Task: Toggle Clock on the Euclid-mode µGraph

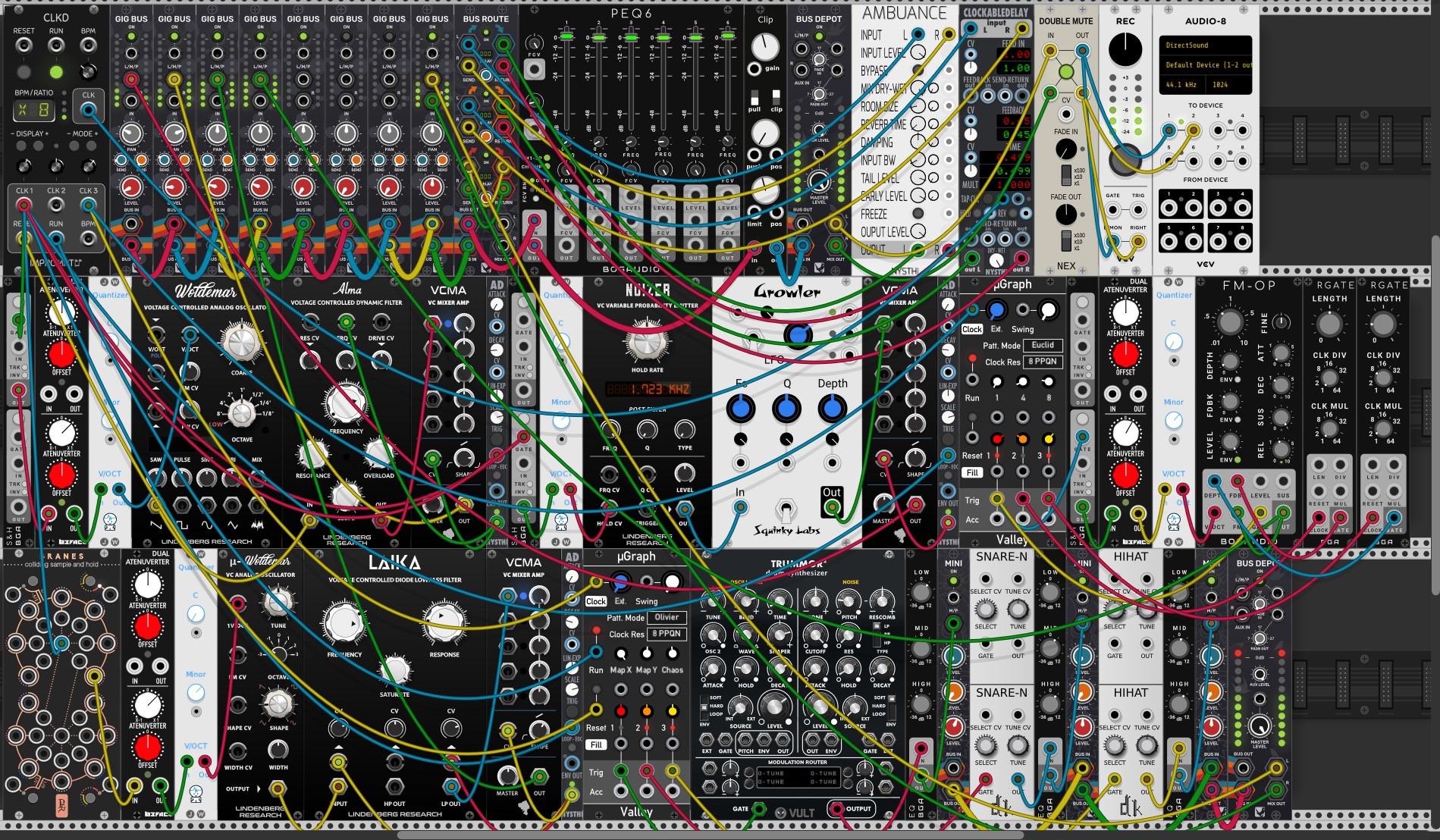Action: [972, 330]
